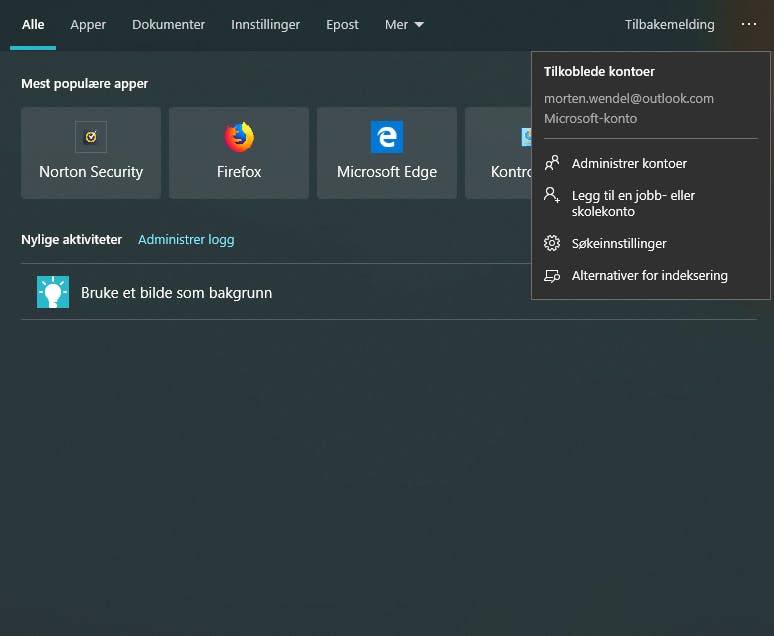Open the Norton Security app icon
774x636 pixels.
(x=91, y=137)
